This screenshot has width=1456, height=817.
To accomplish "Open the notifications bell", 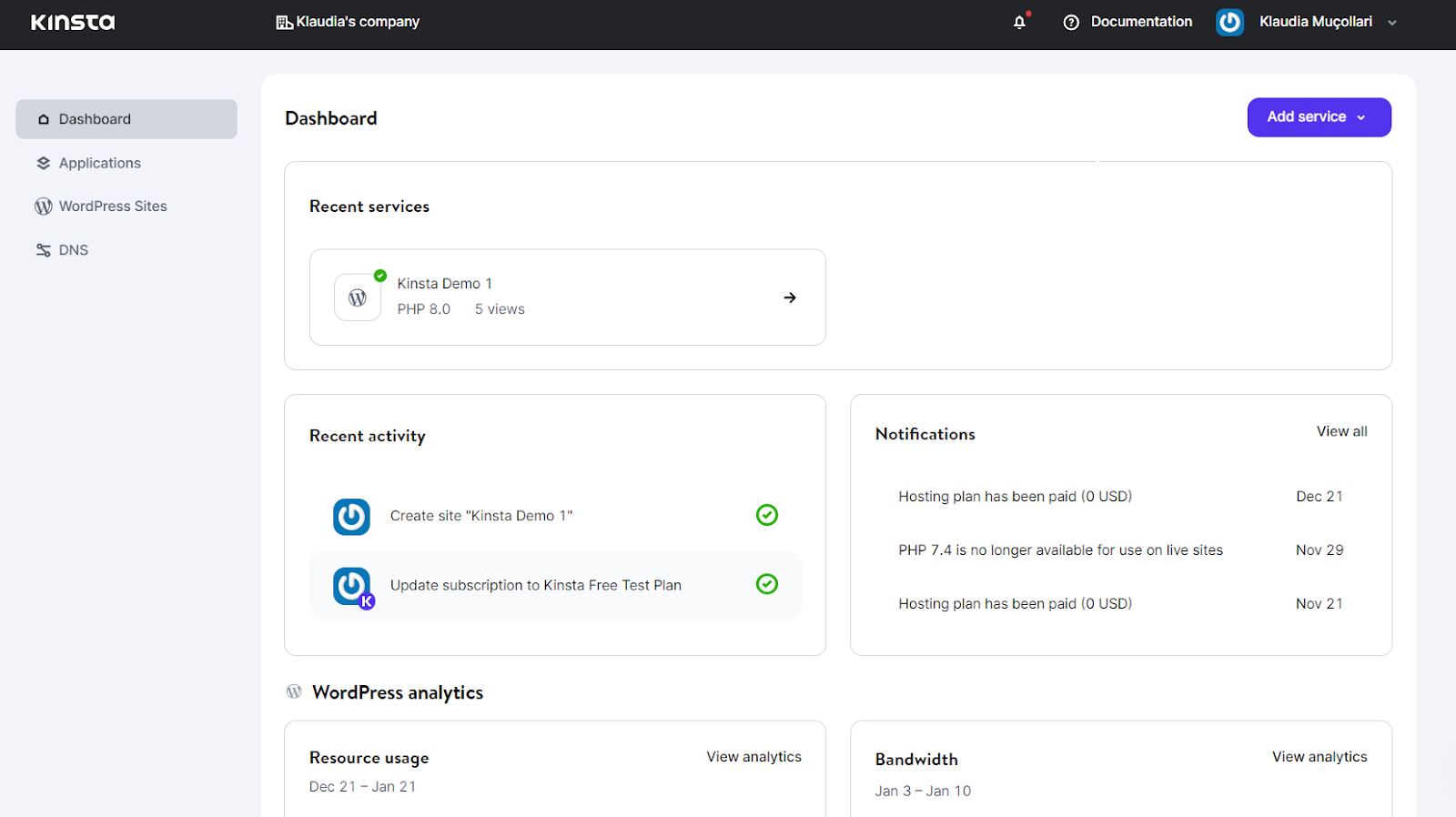I will [x=1020, y=22].
